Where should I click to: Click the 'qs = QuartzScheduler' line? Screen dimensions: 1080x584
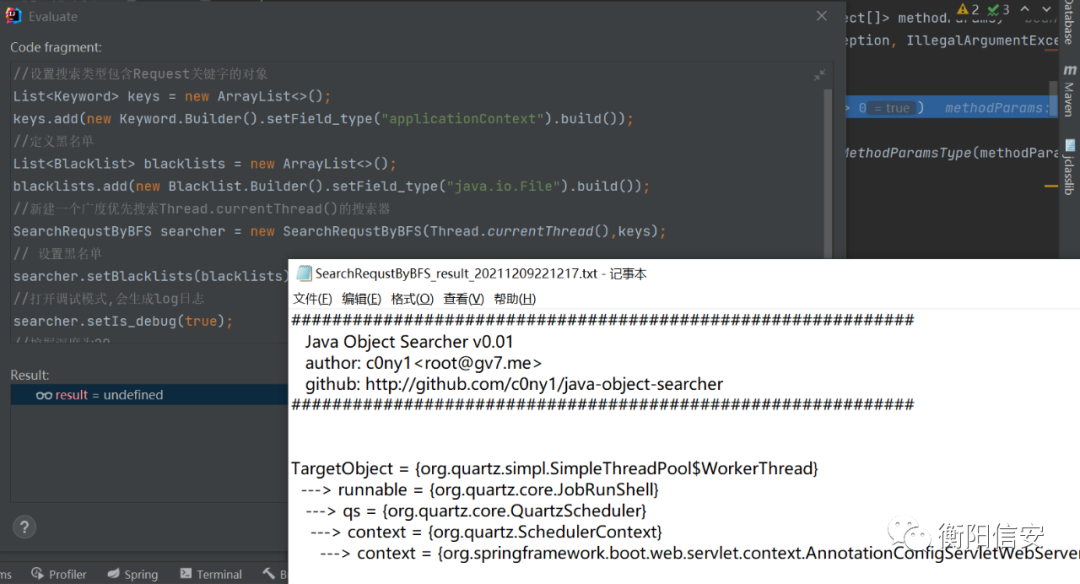pos(476,511)
